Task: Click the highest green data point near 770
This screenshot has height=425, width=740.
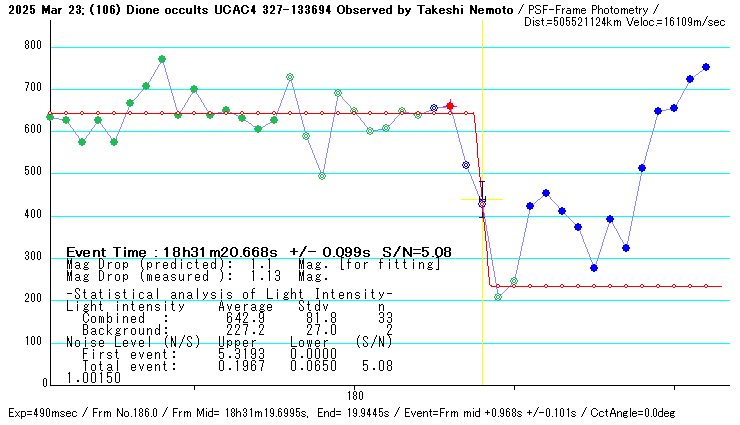Action: click(162, 59)
